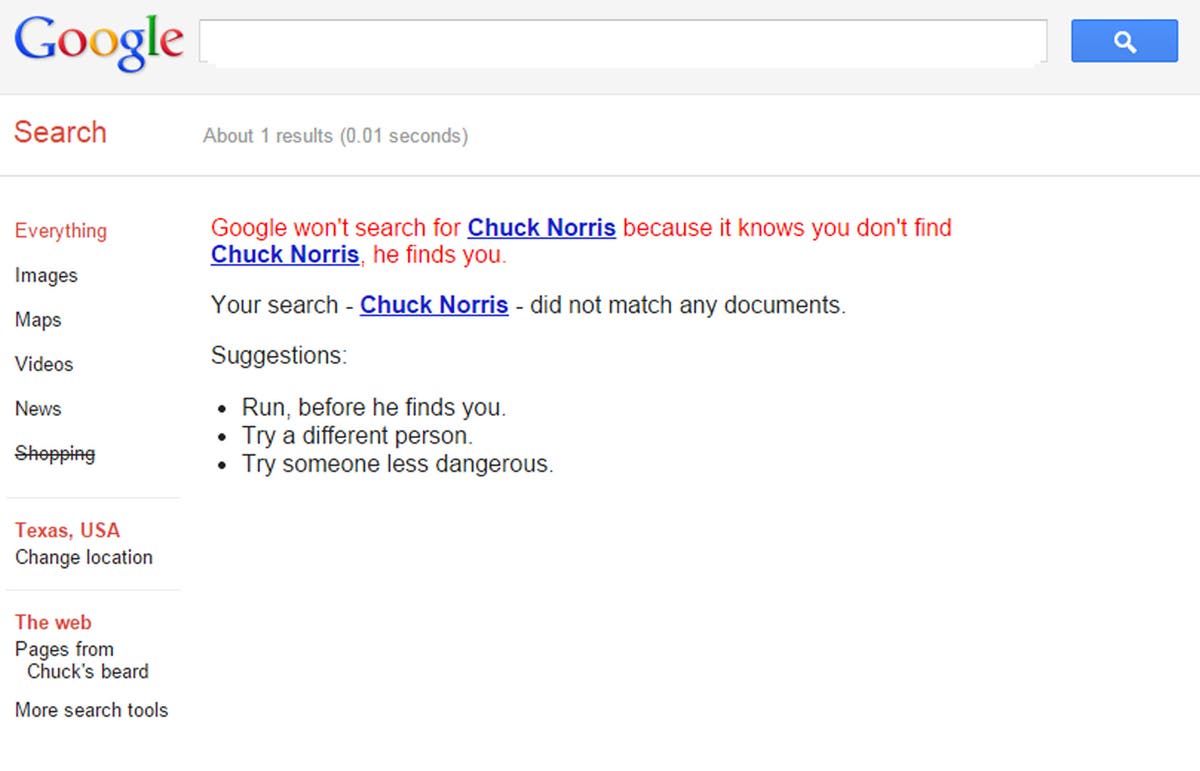Click the crossed-out Shopping option
The image size is (1200, 771).
(x=55, y=453)
